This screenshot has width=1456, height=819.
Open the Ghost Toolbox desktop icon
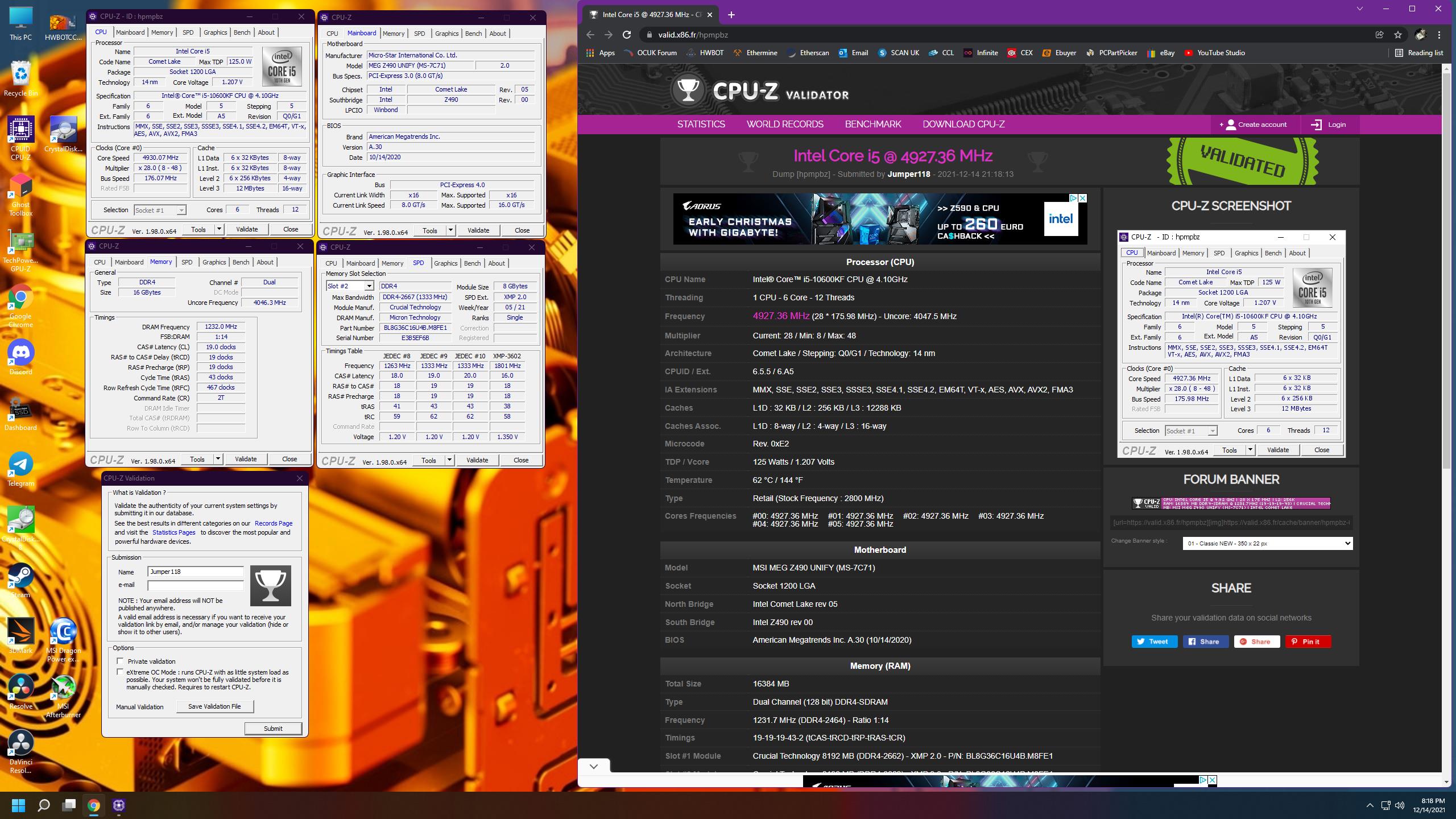[20, 195]
